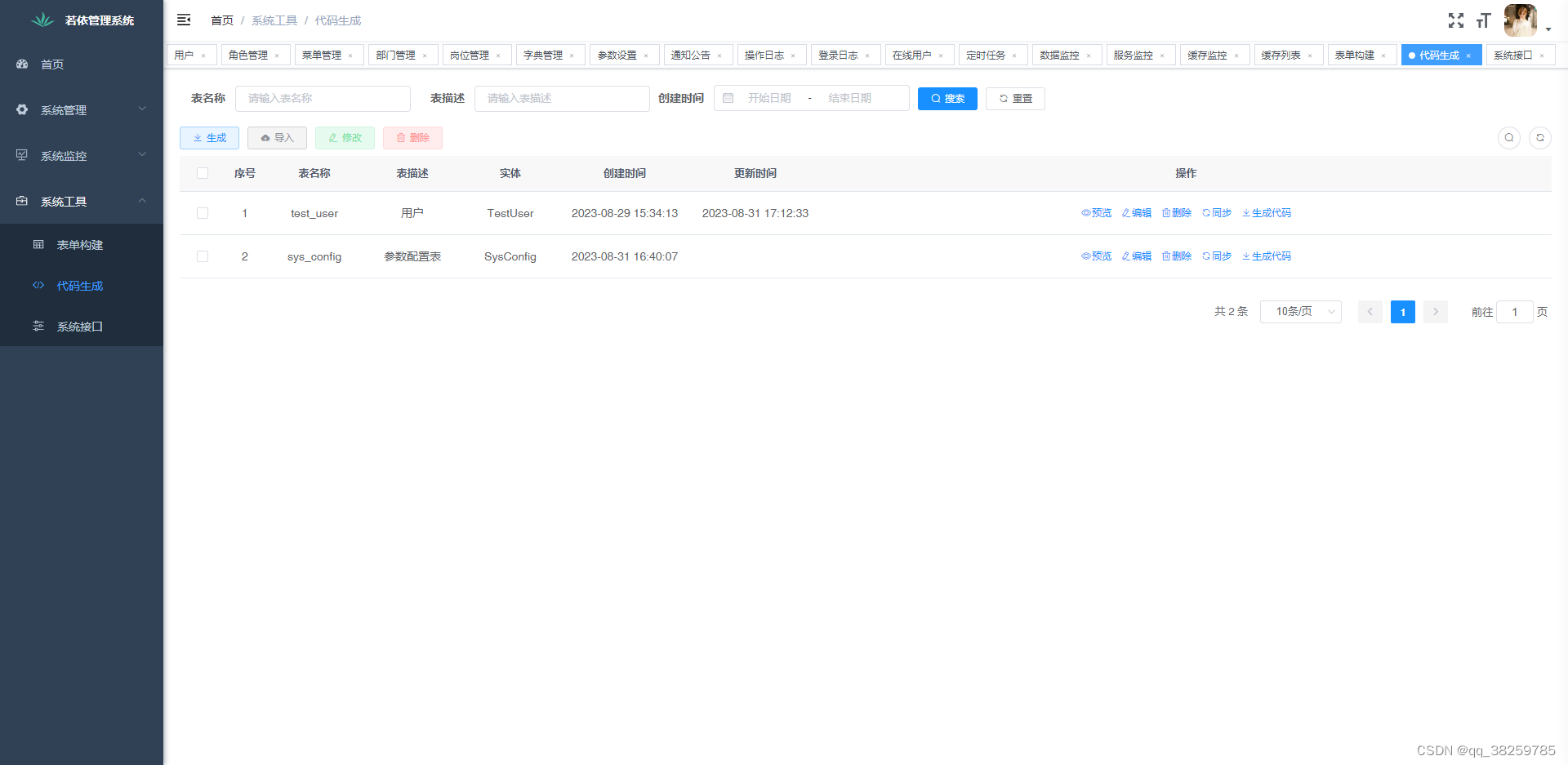Viewport: 1568px width, 765px height.
Task: Check the checkbox for sys_config row
Action: (x=203, y=256)
